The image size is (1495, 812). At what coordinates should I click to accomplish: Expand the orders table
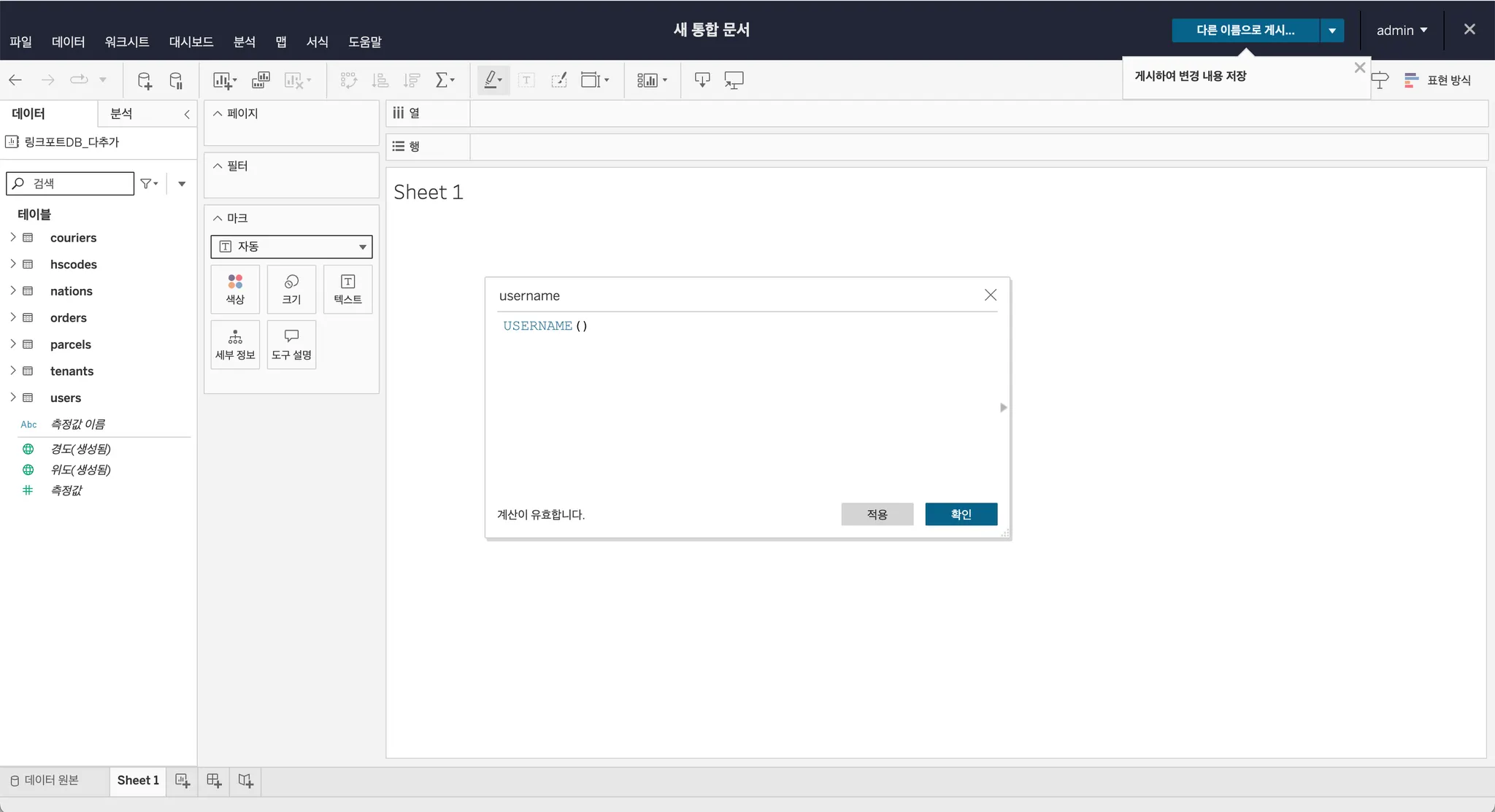pos(12,317)
